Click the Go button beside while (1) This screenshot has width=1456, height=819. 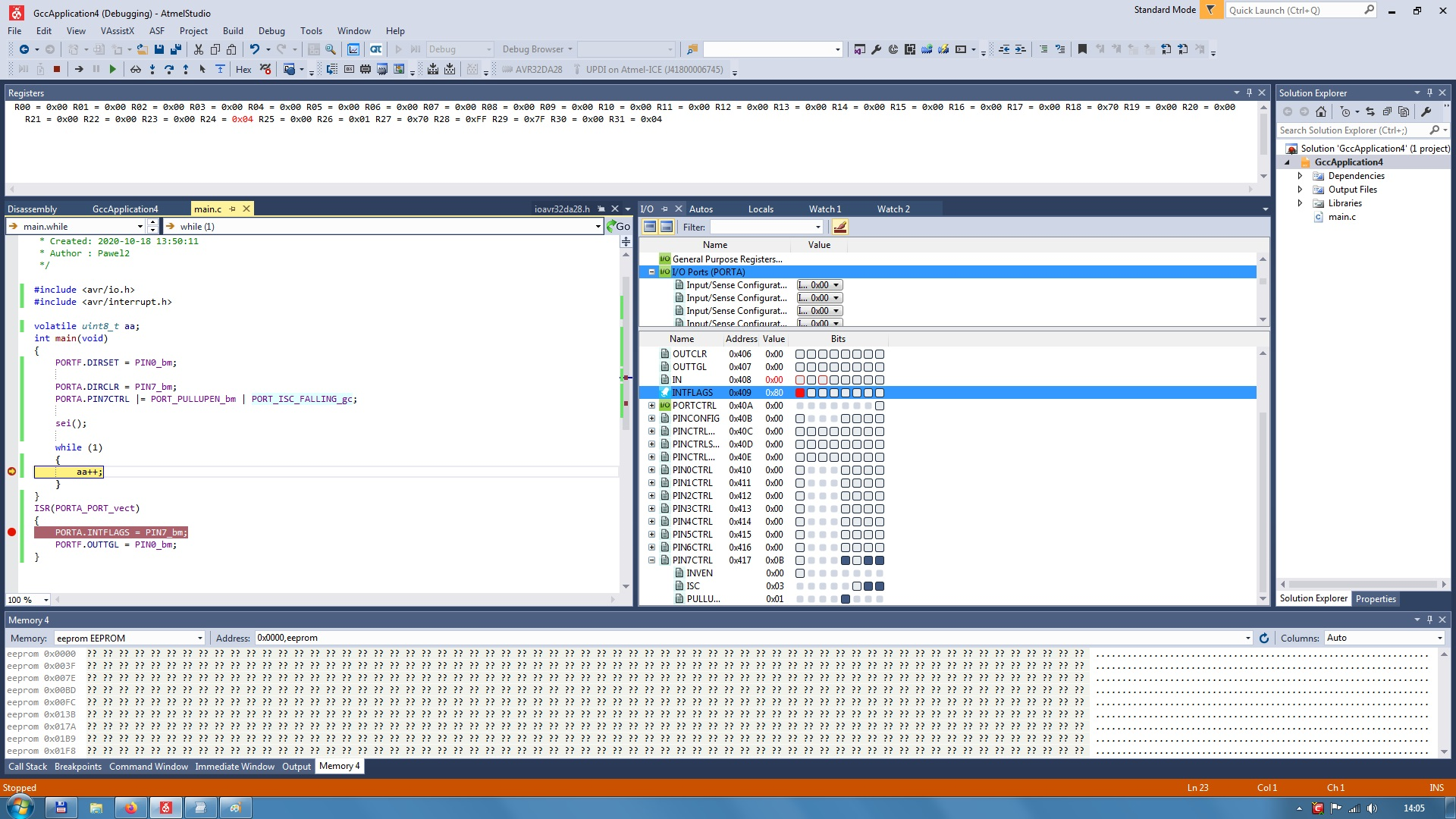[x=618, y=226]
